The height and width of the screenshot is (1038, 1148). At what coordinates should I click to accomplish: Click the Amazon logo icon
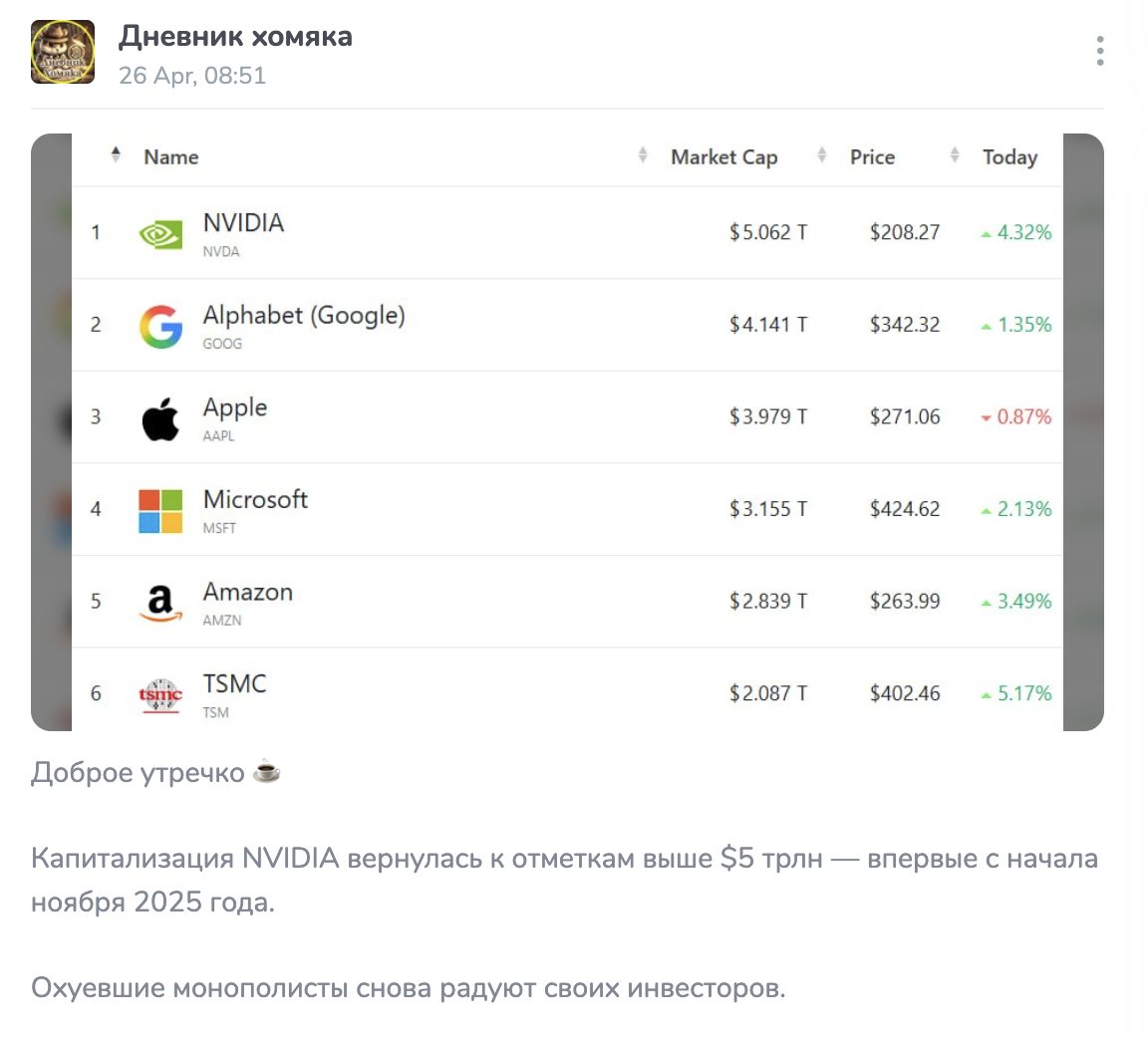click(160, 602)
